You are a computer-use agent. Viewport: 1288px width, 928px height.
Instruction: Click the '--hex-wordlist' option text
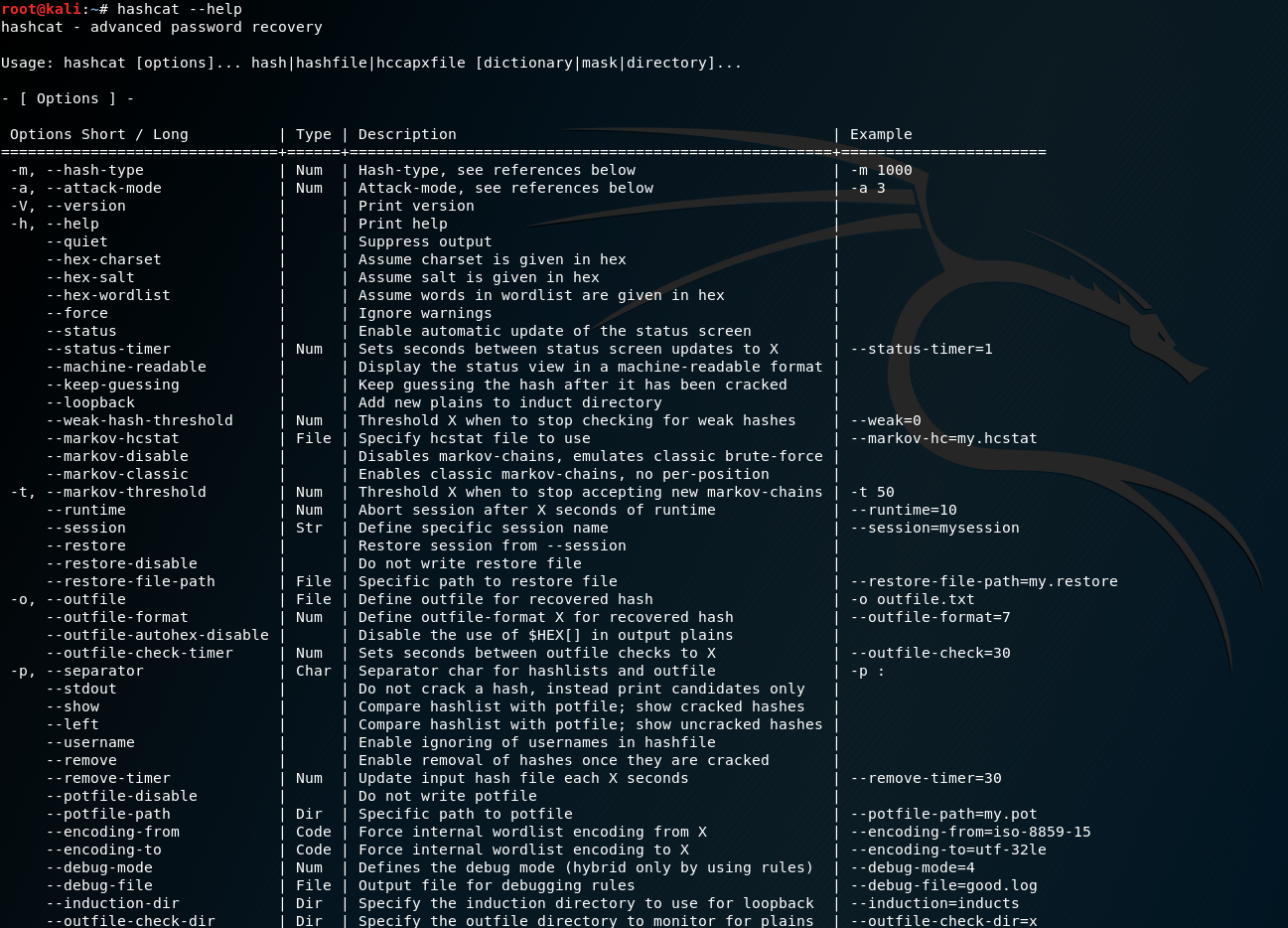108,295
